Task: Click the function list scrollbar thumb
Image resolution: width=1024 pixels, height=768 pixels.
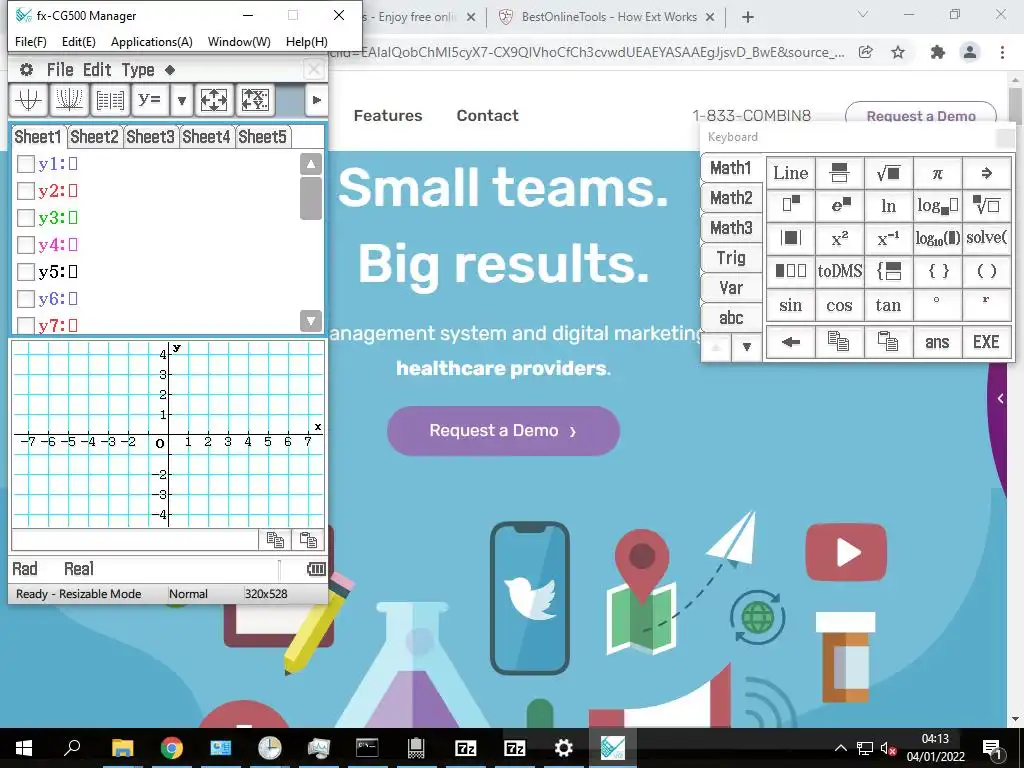Action: [311, 199]
